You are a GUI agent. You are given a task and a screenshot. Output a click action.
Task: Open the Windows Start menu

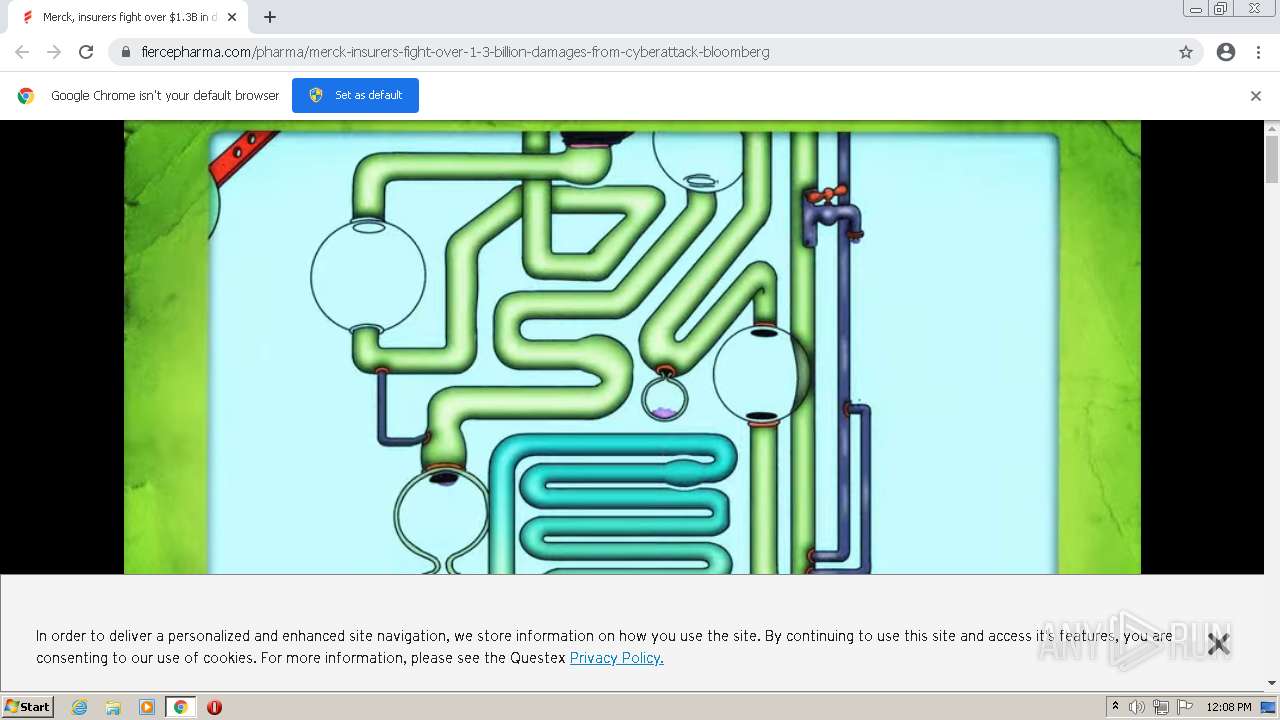point(28,706)
